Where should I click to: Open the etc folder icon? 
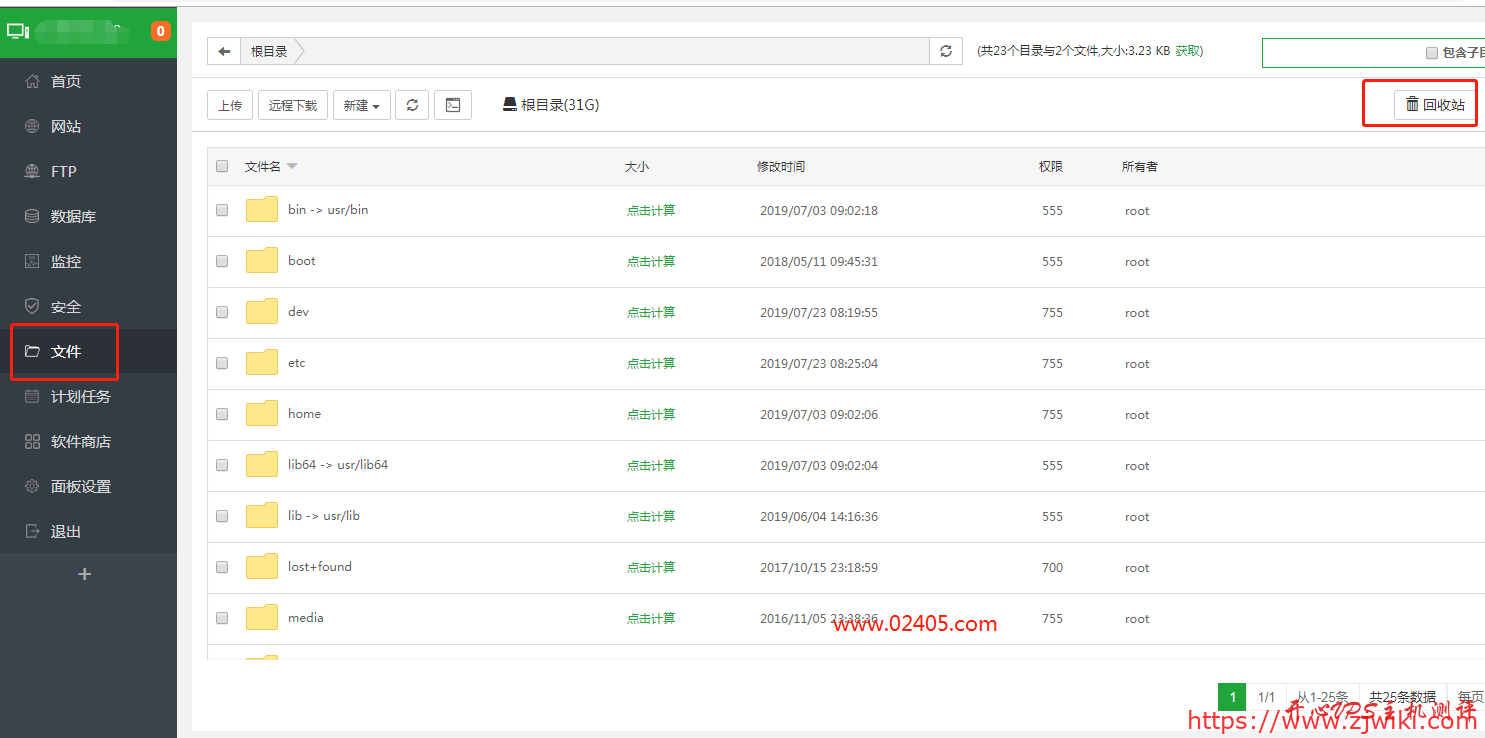pos(262,363)
